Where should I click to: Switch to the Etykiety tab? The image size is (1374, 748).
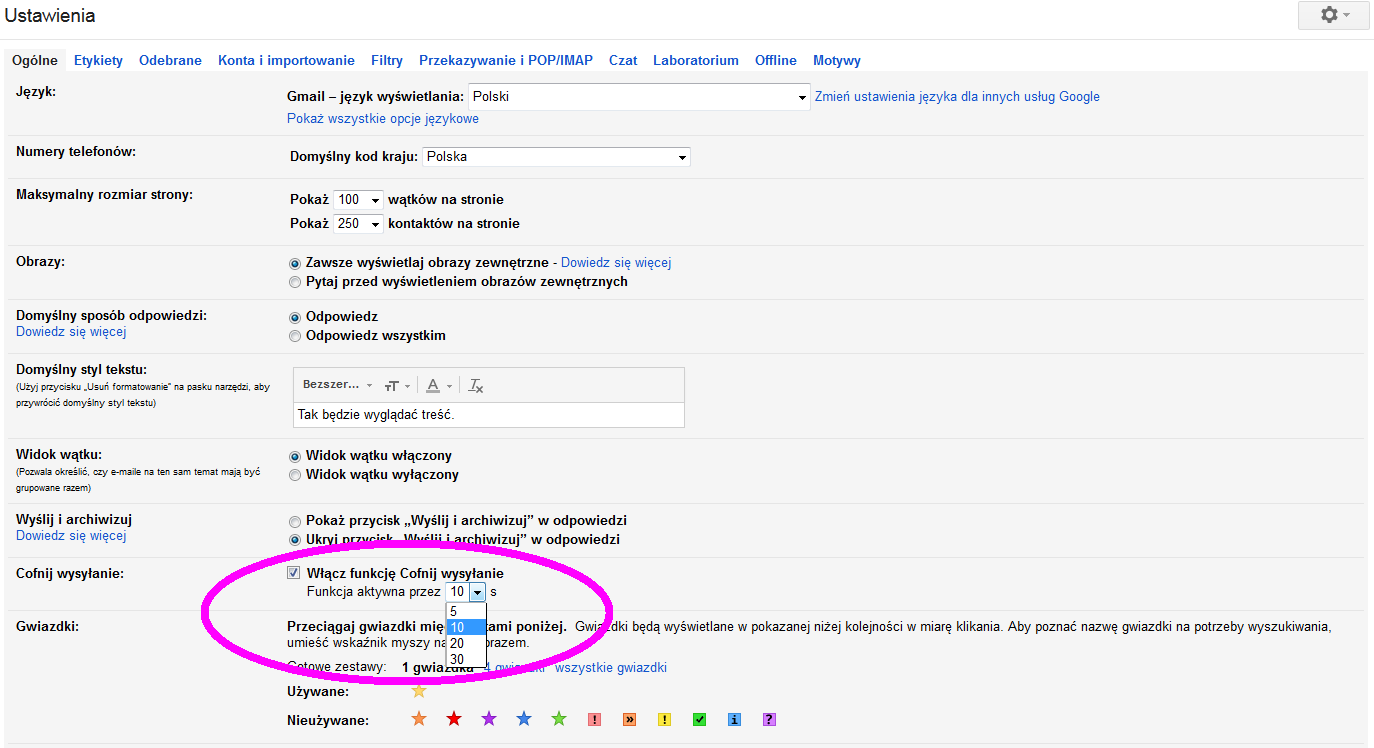[98, 60]
